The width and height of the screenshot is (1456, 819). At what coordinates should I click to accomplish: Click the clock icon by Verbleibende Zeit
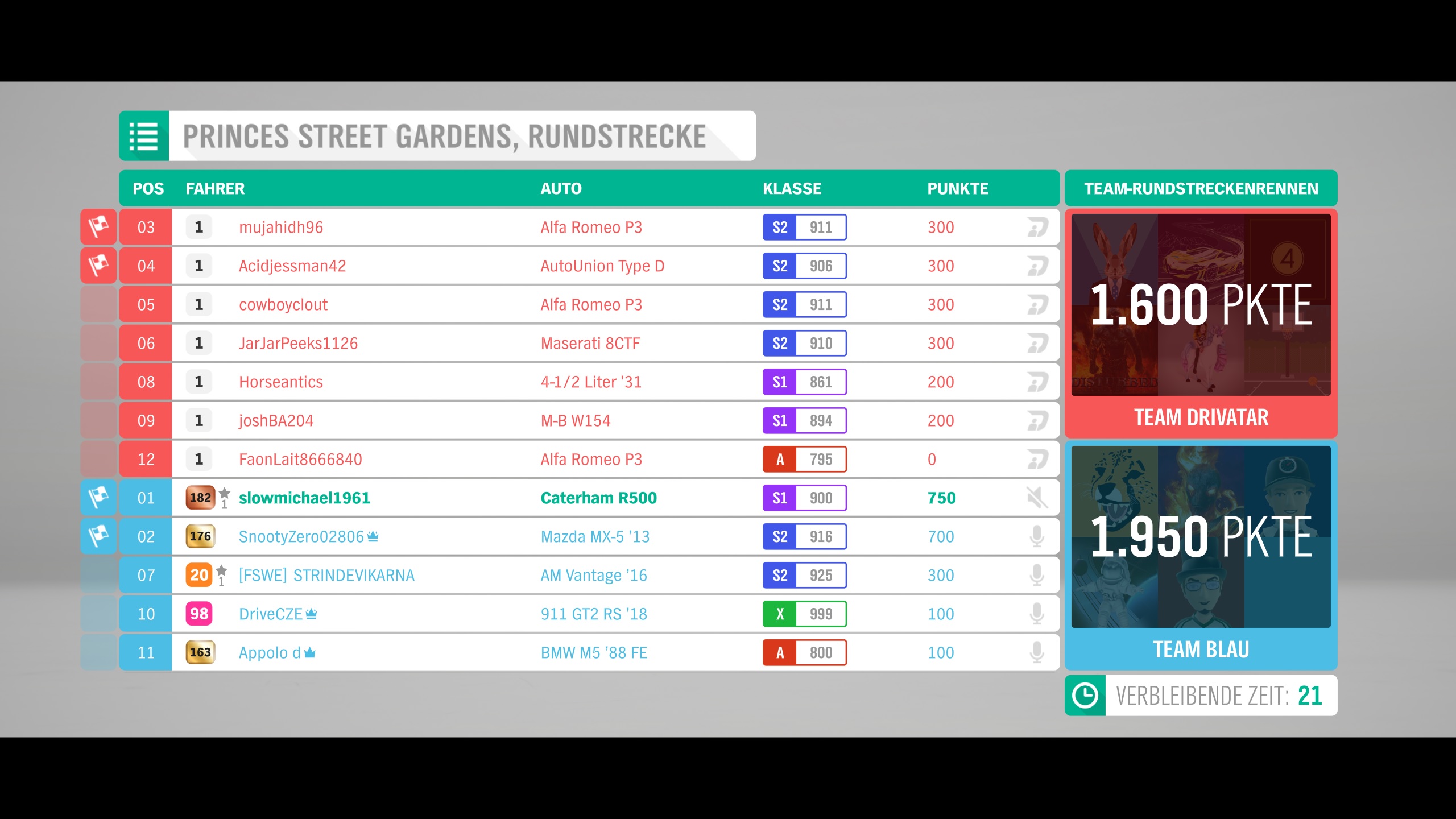click(1085, 695)
